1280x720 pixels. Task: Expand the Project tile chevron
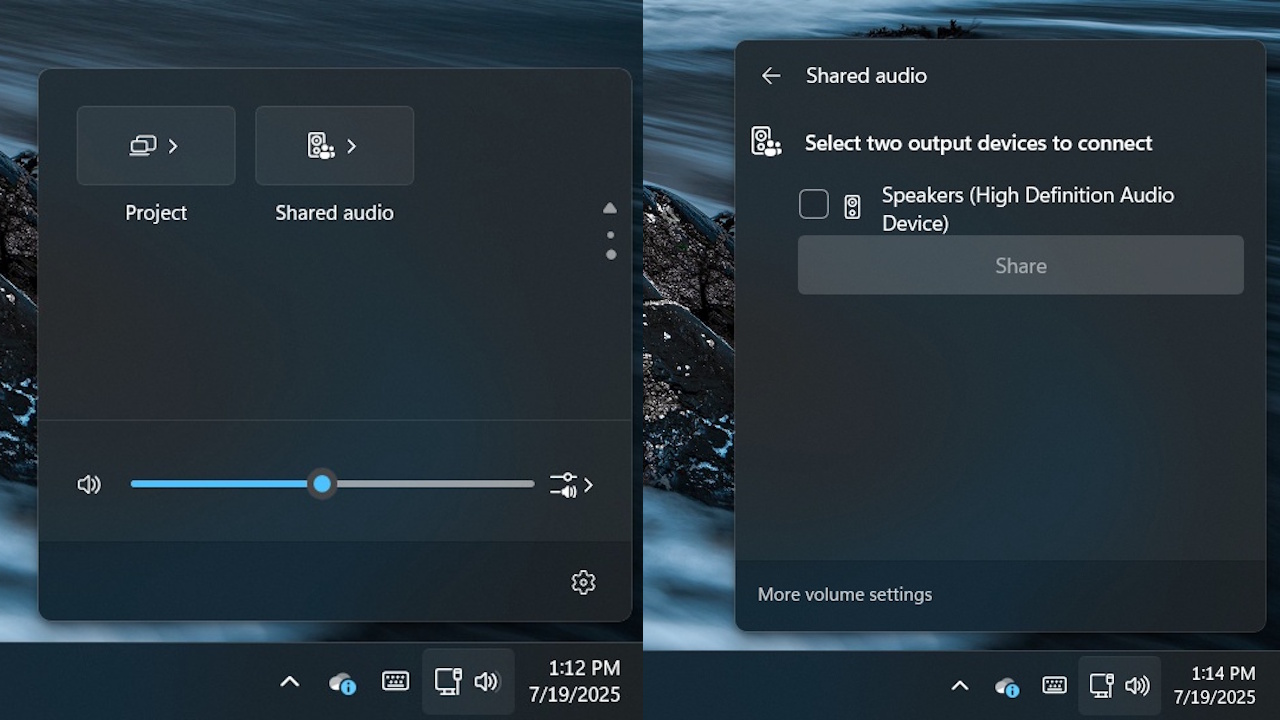[171, 145]
